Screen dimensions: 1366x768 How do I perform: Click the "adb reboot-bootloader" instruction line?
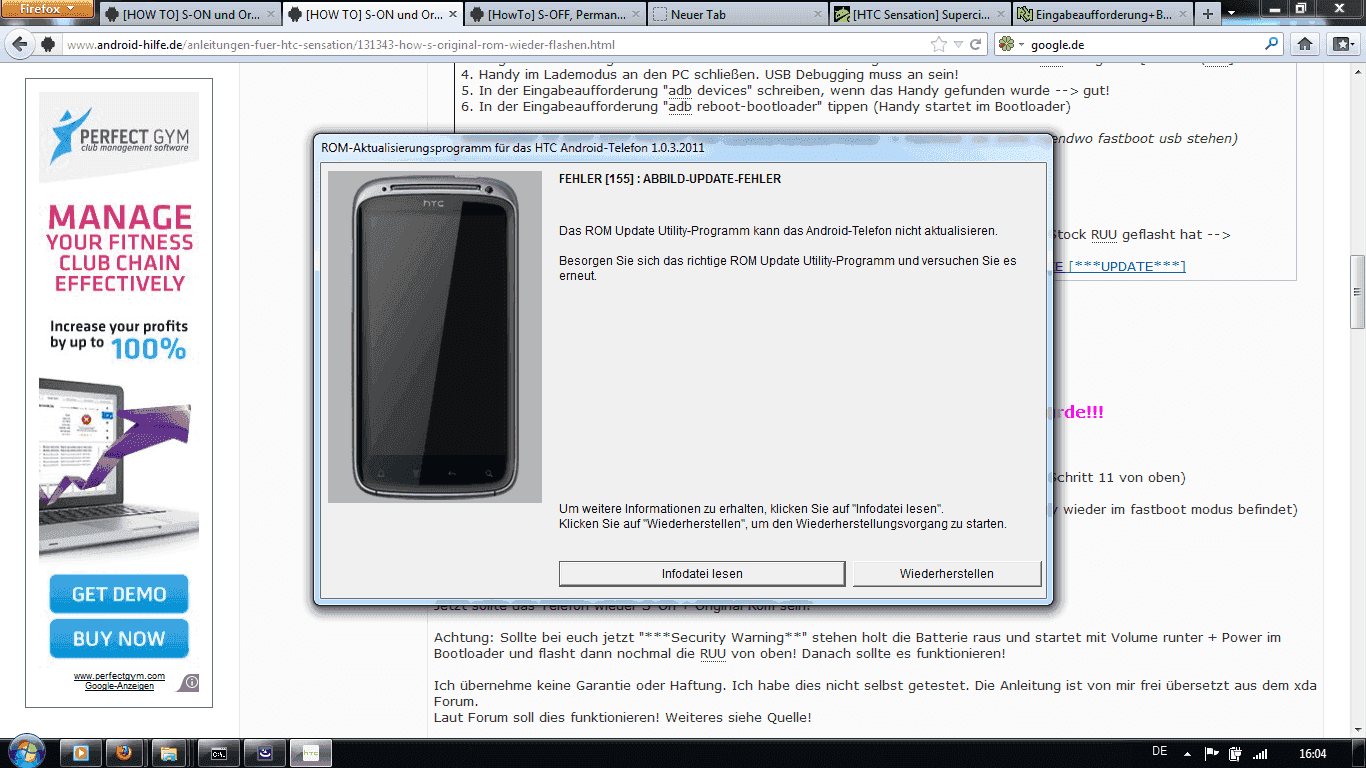[765, 107]
